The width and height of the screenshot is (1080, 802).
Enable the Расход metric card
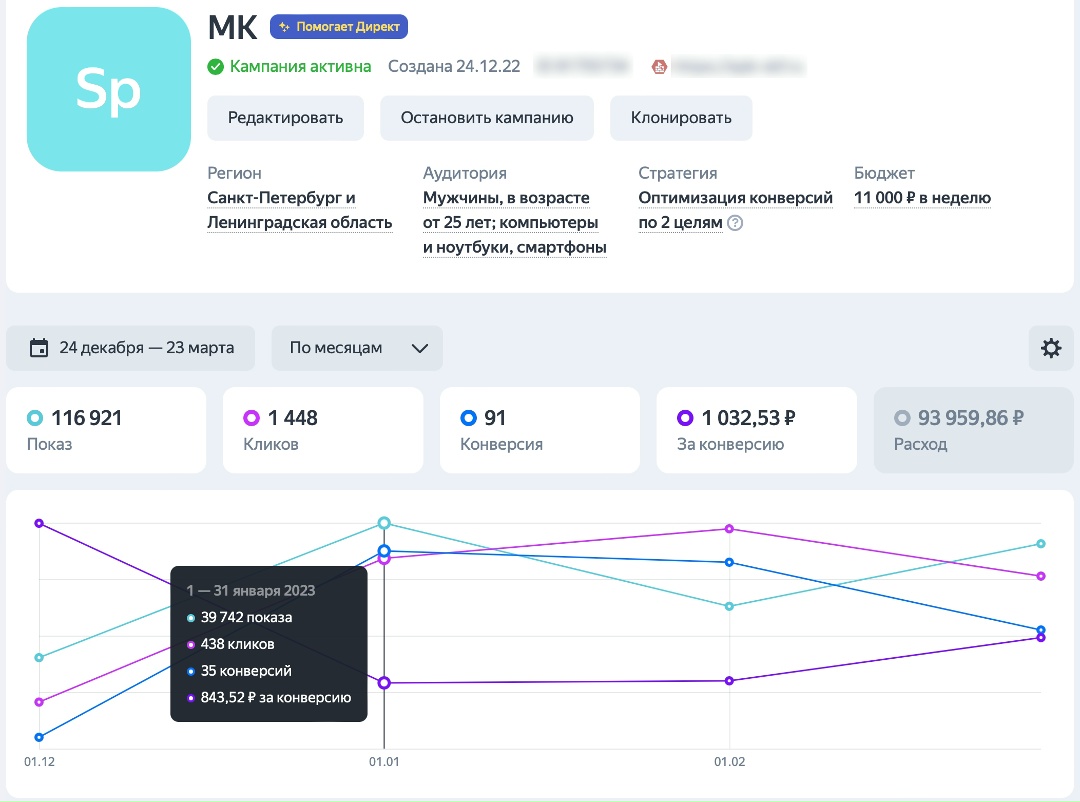point(973,430)
